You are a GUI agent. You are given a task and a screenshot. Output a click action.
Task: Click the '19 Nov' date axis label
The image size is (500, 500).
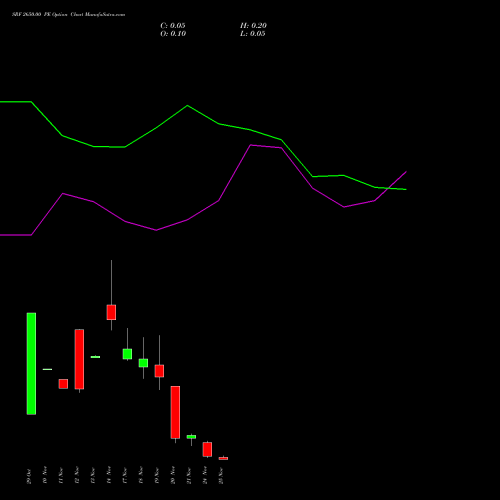click(157, 475)
